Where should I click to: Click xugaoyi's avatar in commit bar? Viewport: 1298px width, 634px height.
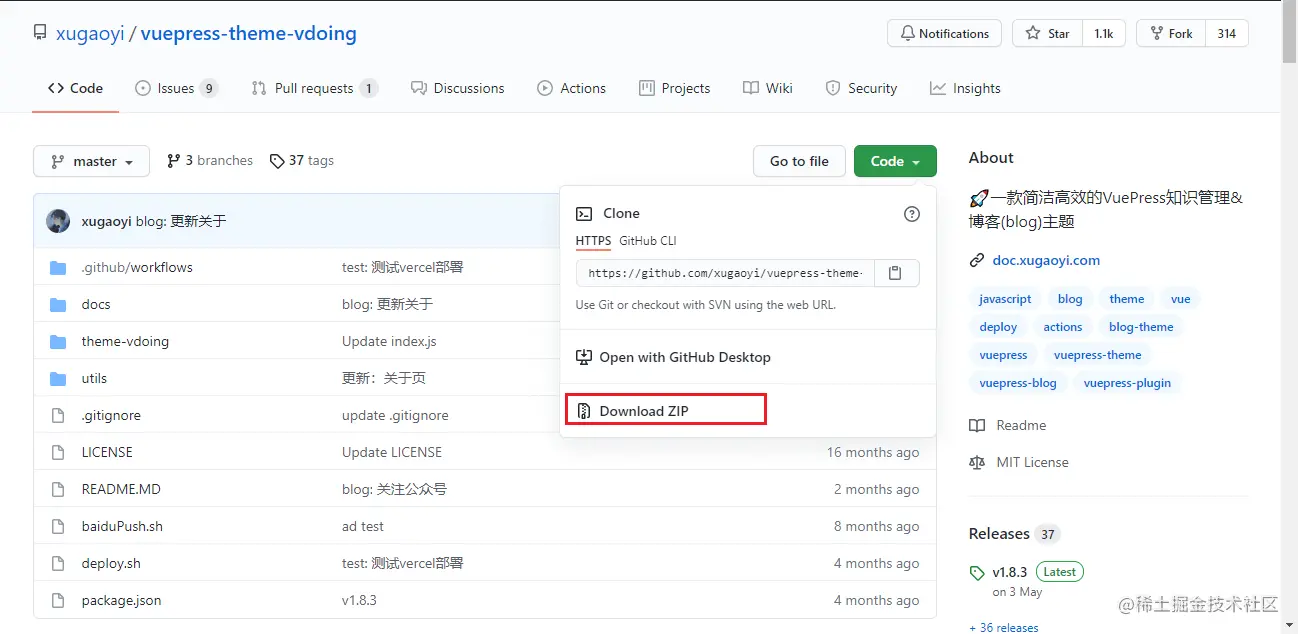click(58, 221)
